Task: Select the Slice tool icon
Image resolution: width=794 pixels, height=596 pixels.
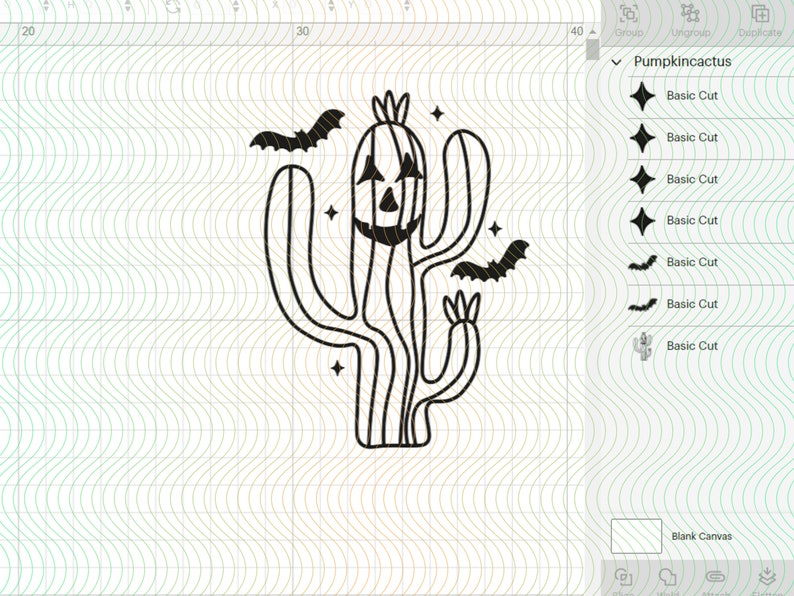Action: [623, 577]
